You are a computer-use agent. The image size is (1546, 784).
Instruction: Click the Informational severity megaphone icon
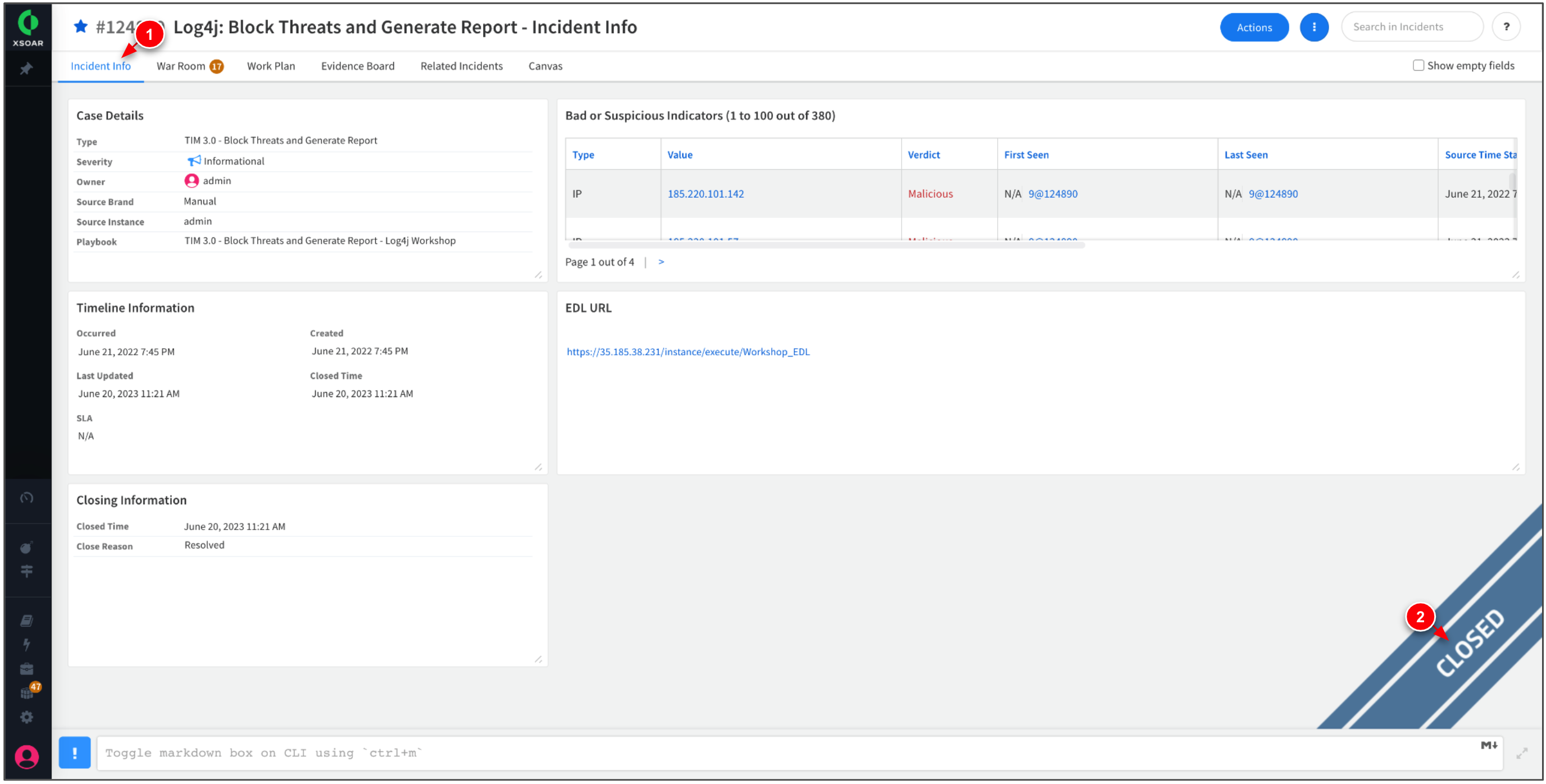pos(194,161)
